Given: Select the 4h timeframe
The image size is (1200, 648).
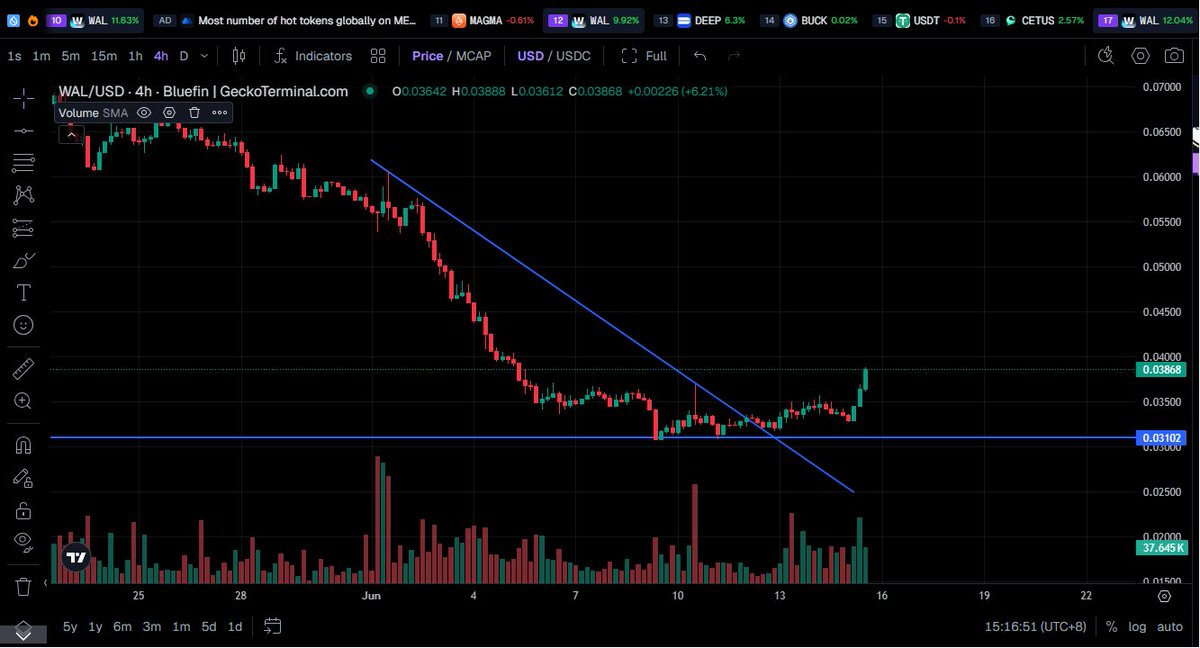Looking at the screenshot, I should point(161,56).
